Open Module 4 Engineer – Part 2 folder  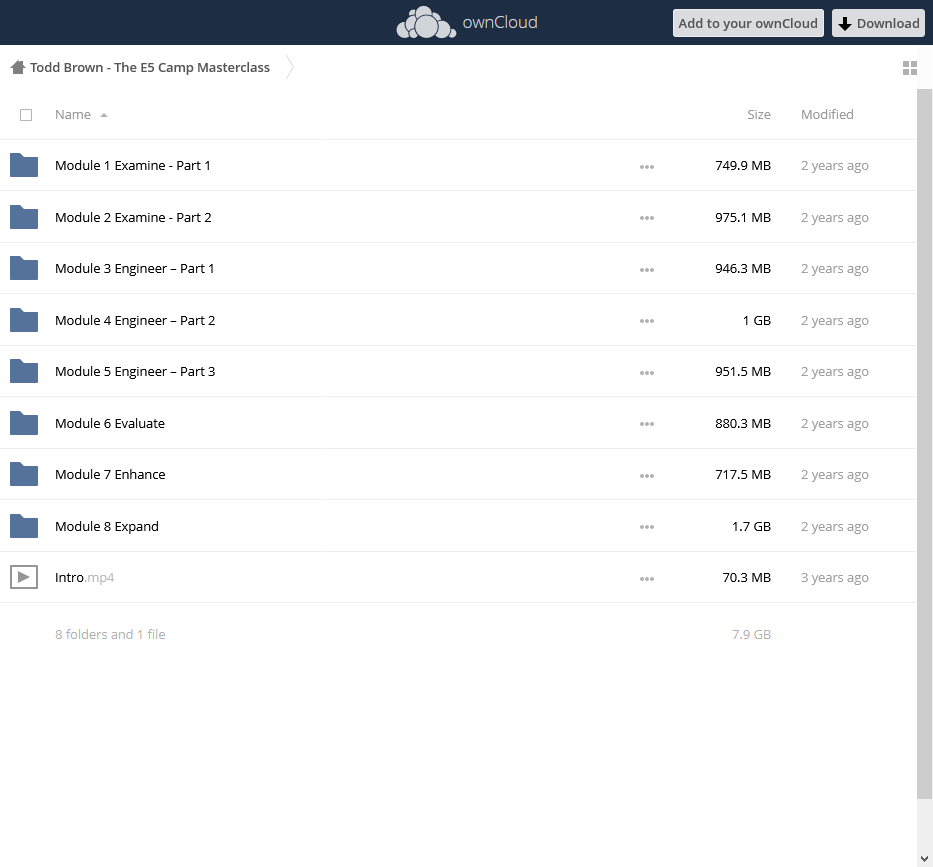tap(135, 320)
